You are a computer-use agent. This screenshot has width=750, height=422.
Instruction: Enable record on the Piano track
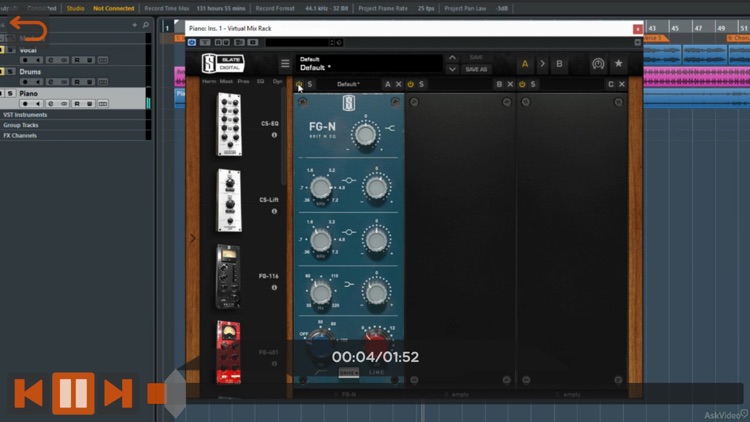[x=25, y=104]
